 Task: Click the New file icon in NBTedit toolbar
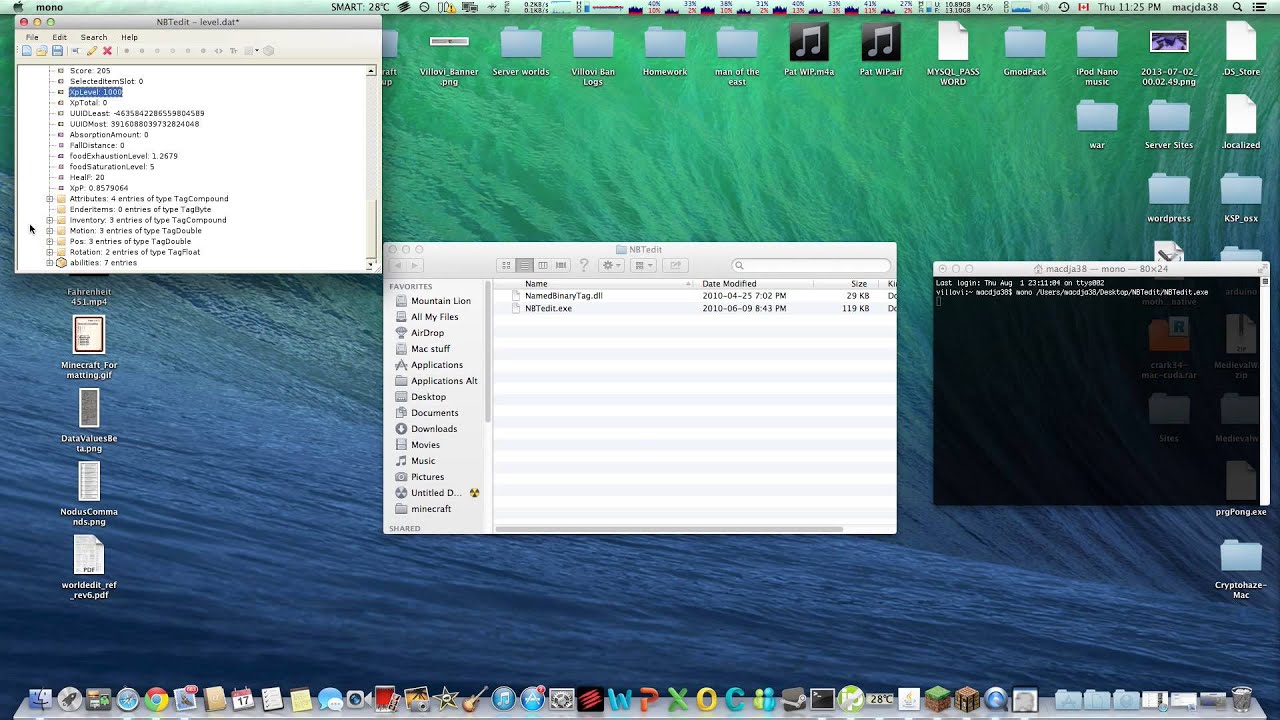[27, 51]
